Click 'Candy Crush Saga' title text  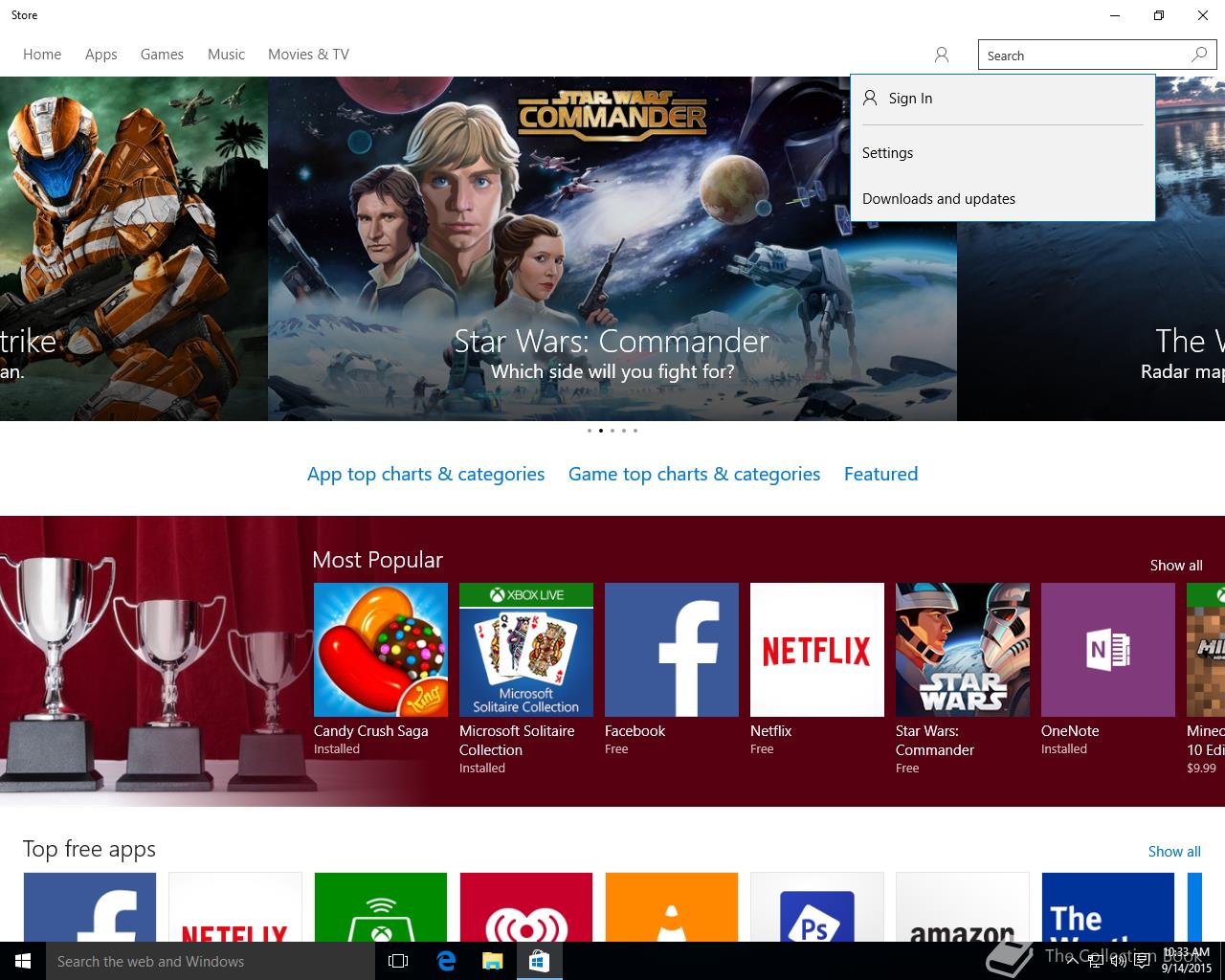click(x=371, y=731)
